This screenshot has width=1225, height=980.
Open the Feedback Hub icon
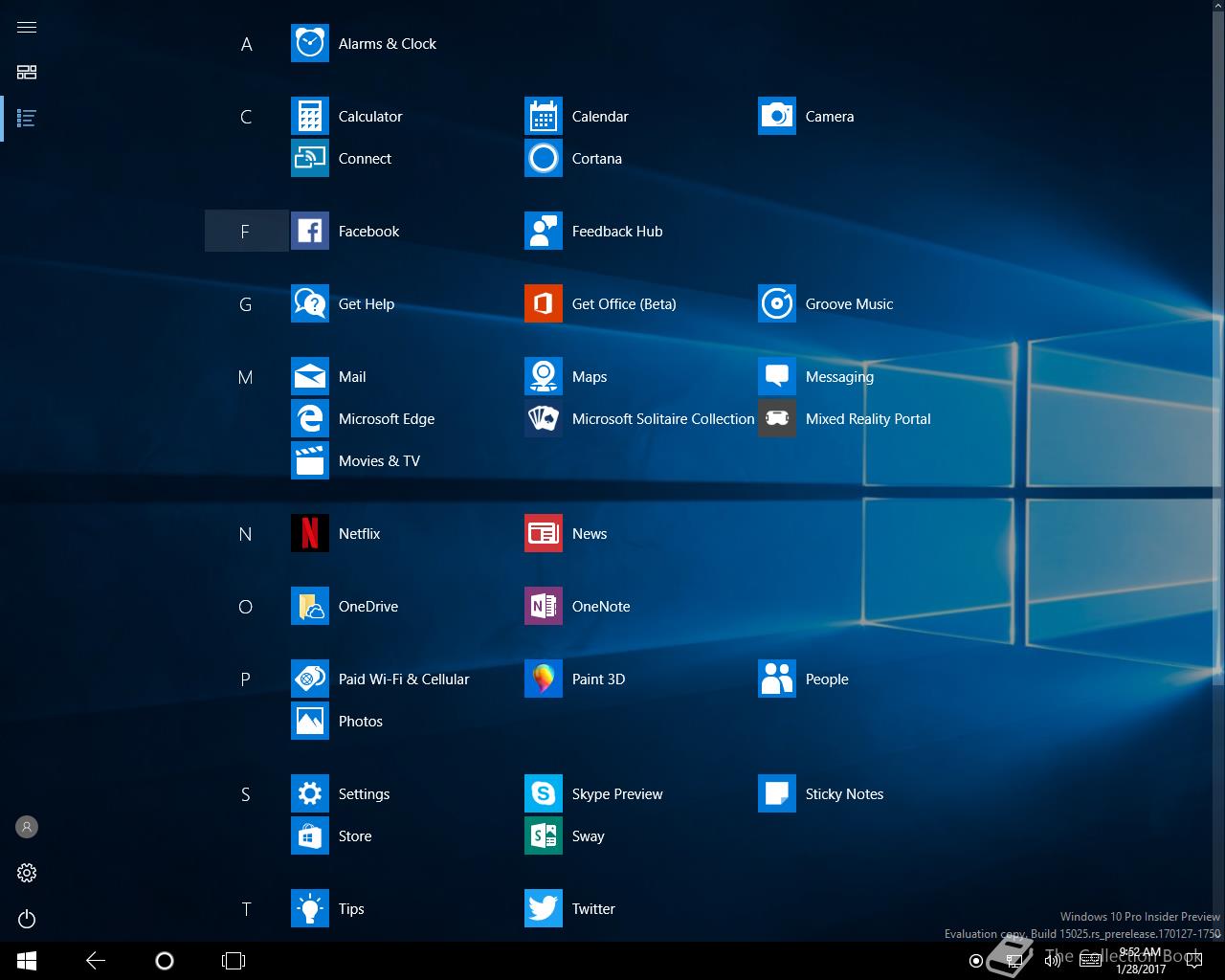pos(544,232)
